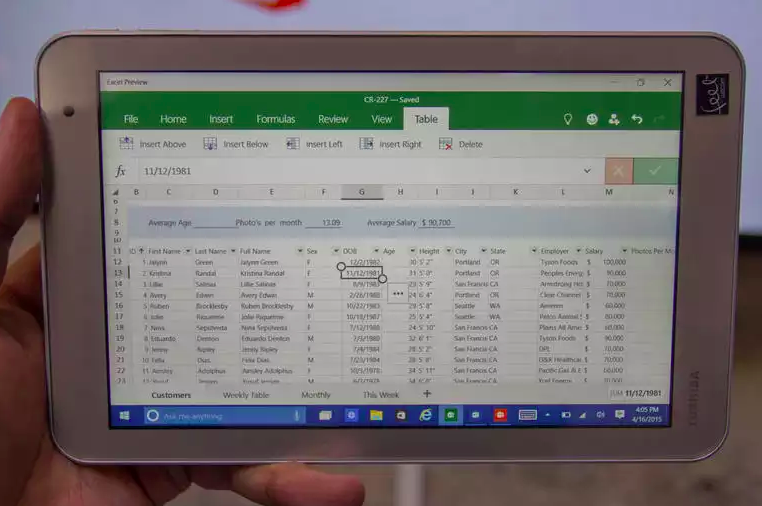Screen dimensions: 762x506
Task: Switch to the Review ribbon tab
Action: click(333, 119)
